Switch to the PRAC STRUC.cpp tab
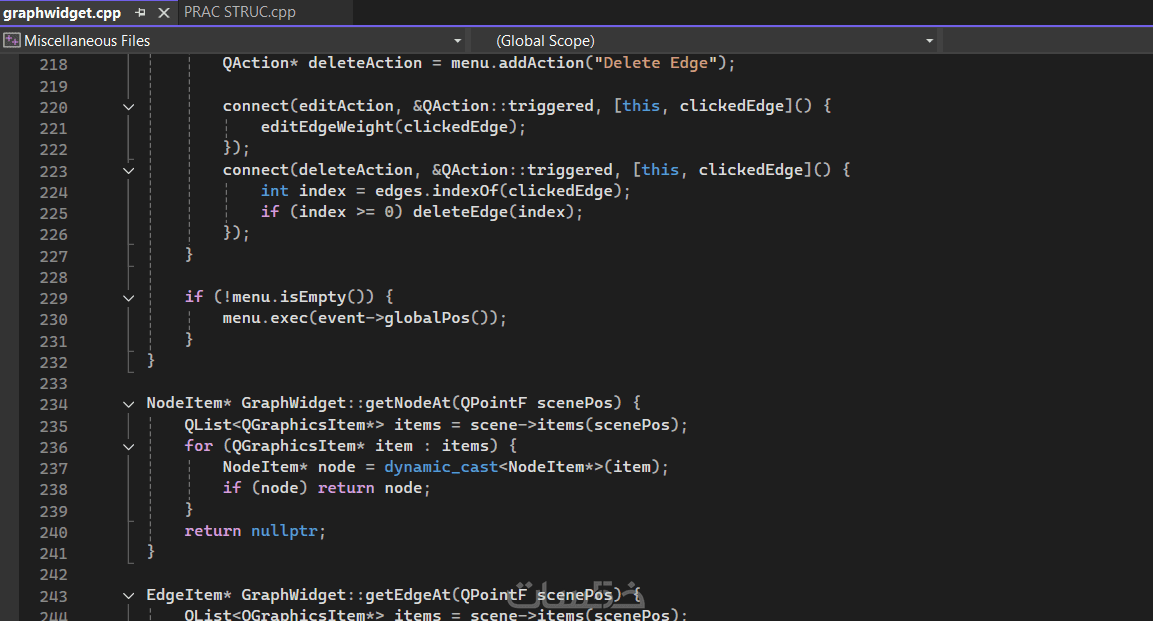 [x=240, y=12]
